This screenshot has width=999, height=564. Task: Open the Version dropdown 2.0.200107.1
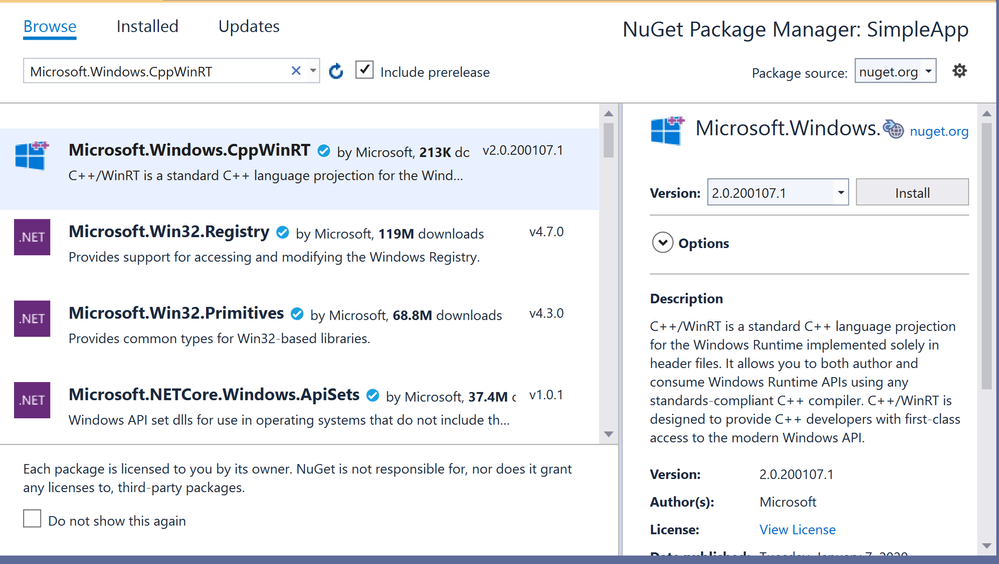pos(778,192)
